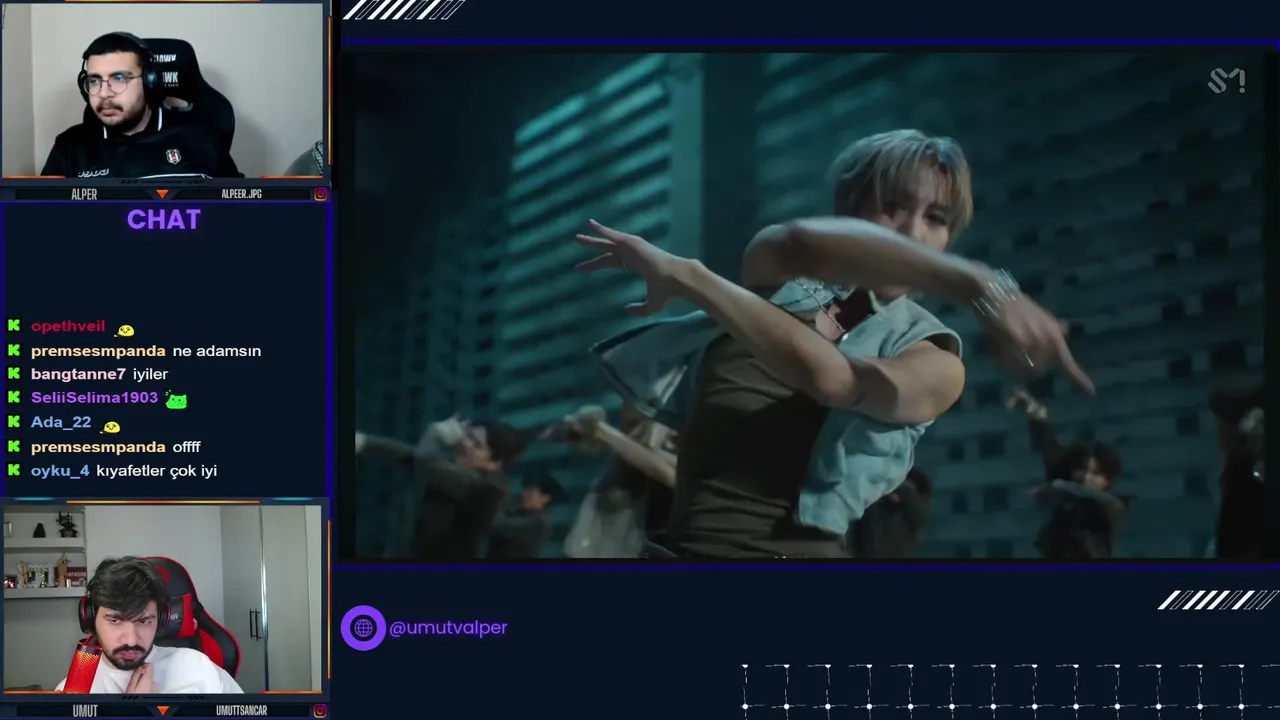Click the purple globe icon beside @umutvalper
1280x720 pixels.
click(363, 628)
